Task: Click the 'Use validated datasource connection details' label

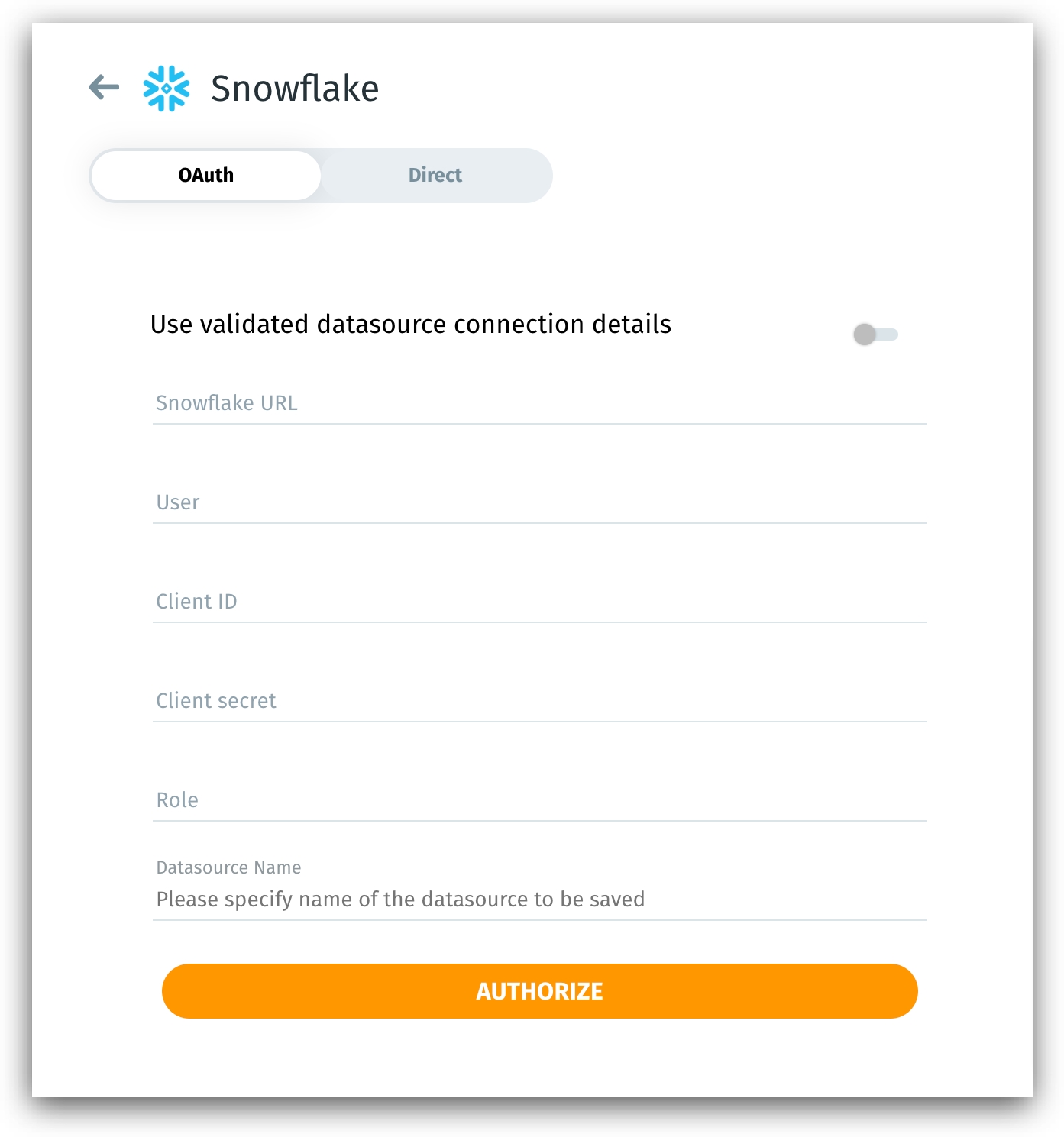Action: [410, 325]
